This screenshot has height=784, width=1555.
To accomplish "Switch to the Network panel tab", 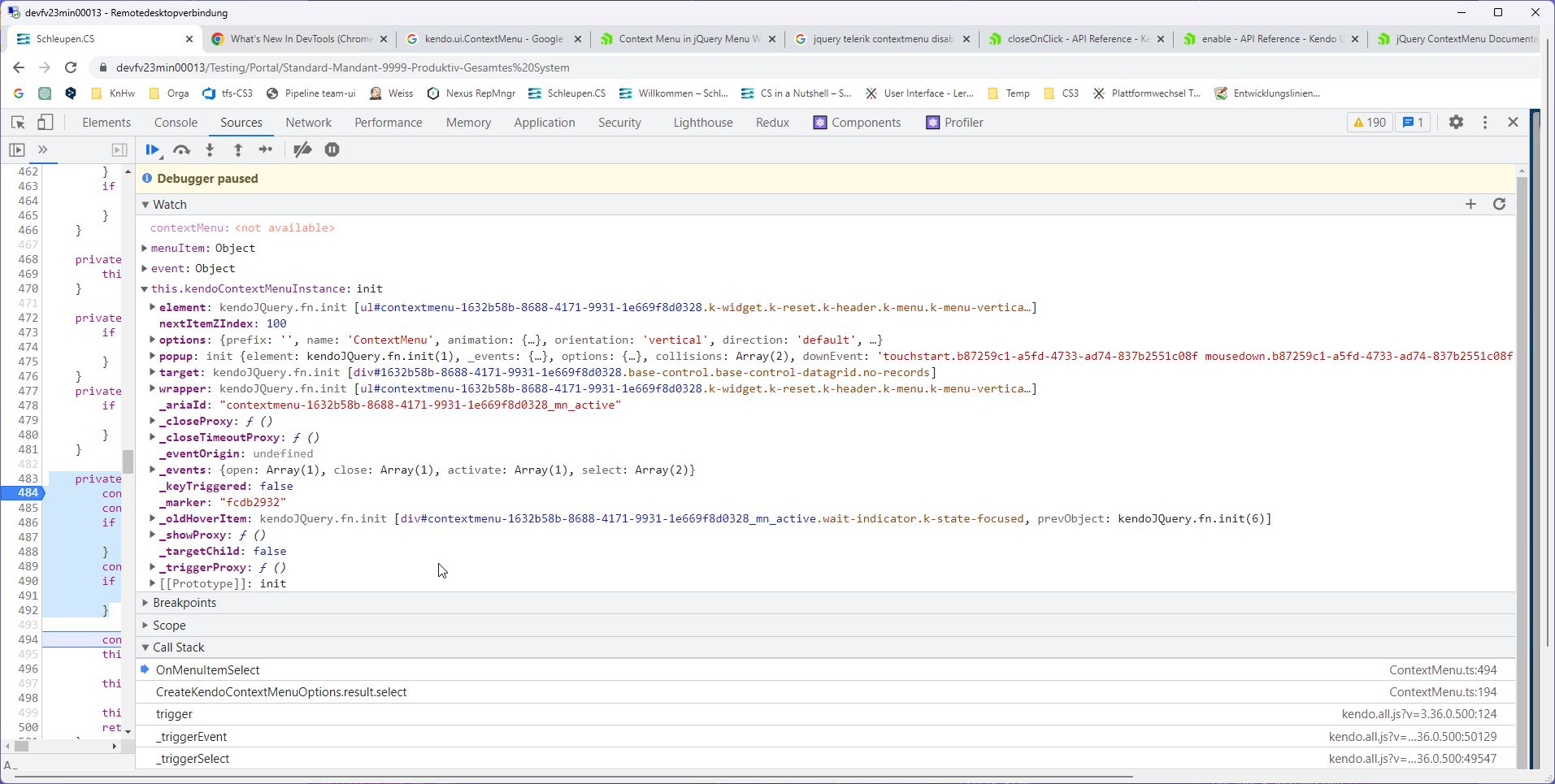I will tap(308, 123).
